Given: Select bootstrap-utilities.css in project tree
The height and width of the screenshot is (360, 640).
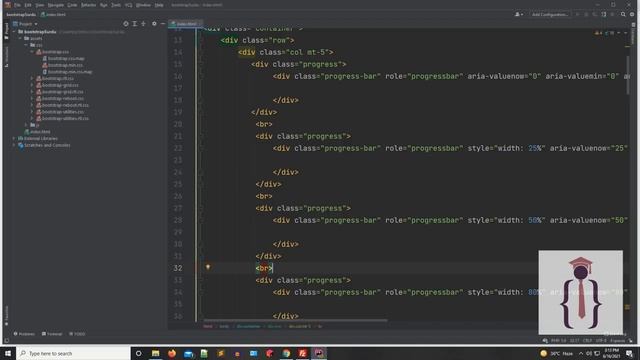Looking at the screenshot, I should [60, 111].
